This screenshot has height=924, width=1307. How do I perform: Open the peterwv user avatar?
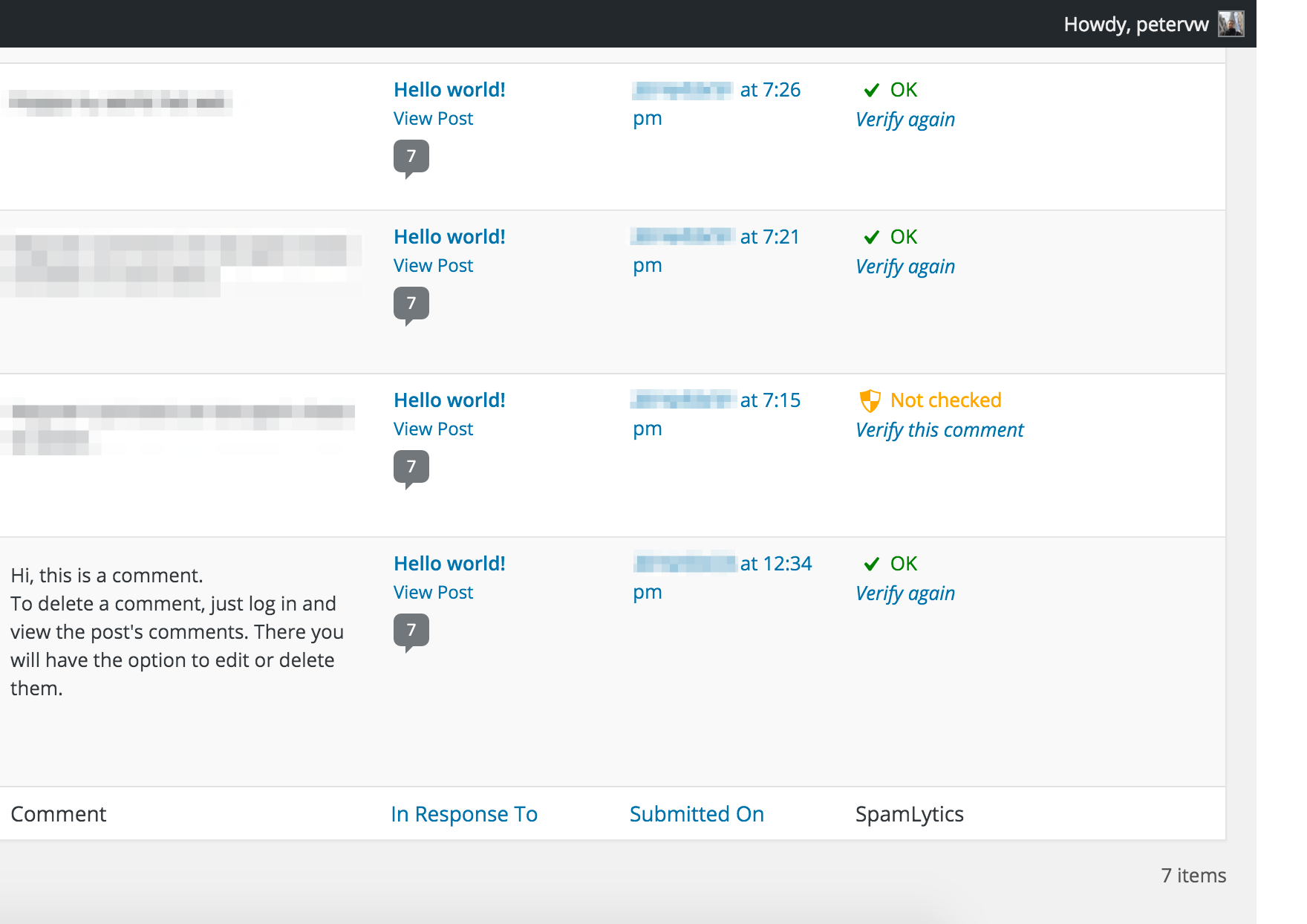[1231, 24]
